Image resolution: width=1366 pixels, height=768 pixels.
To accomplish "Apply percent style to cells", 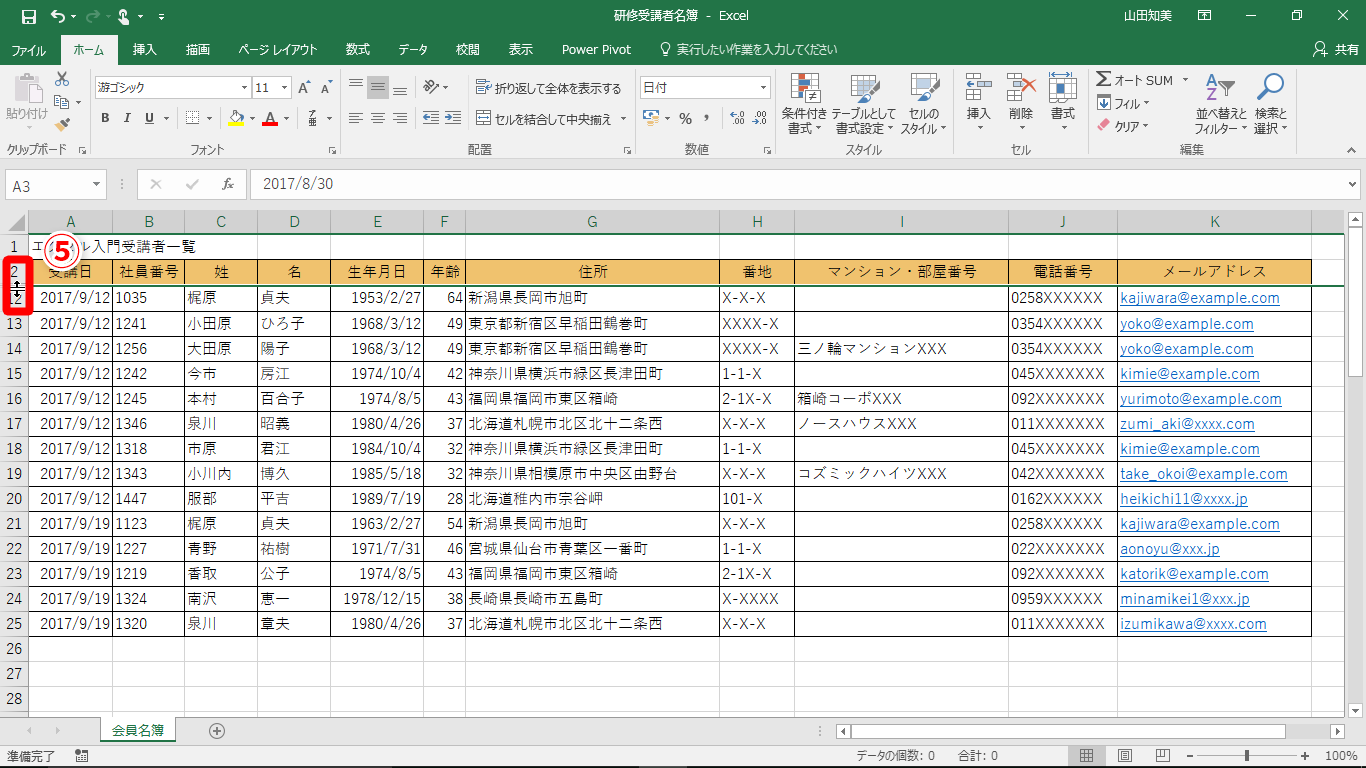I will pyautogui.click(x=685, y=118).
